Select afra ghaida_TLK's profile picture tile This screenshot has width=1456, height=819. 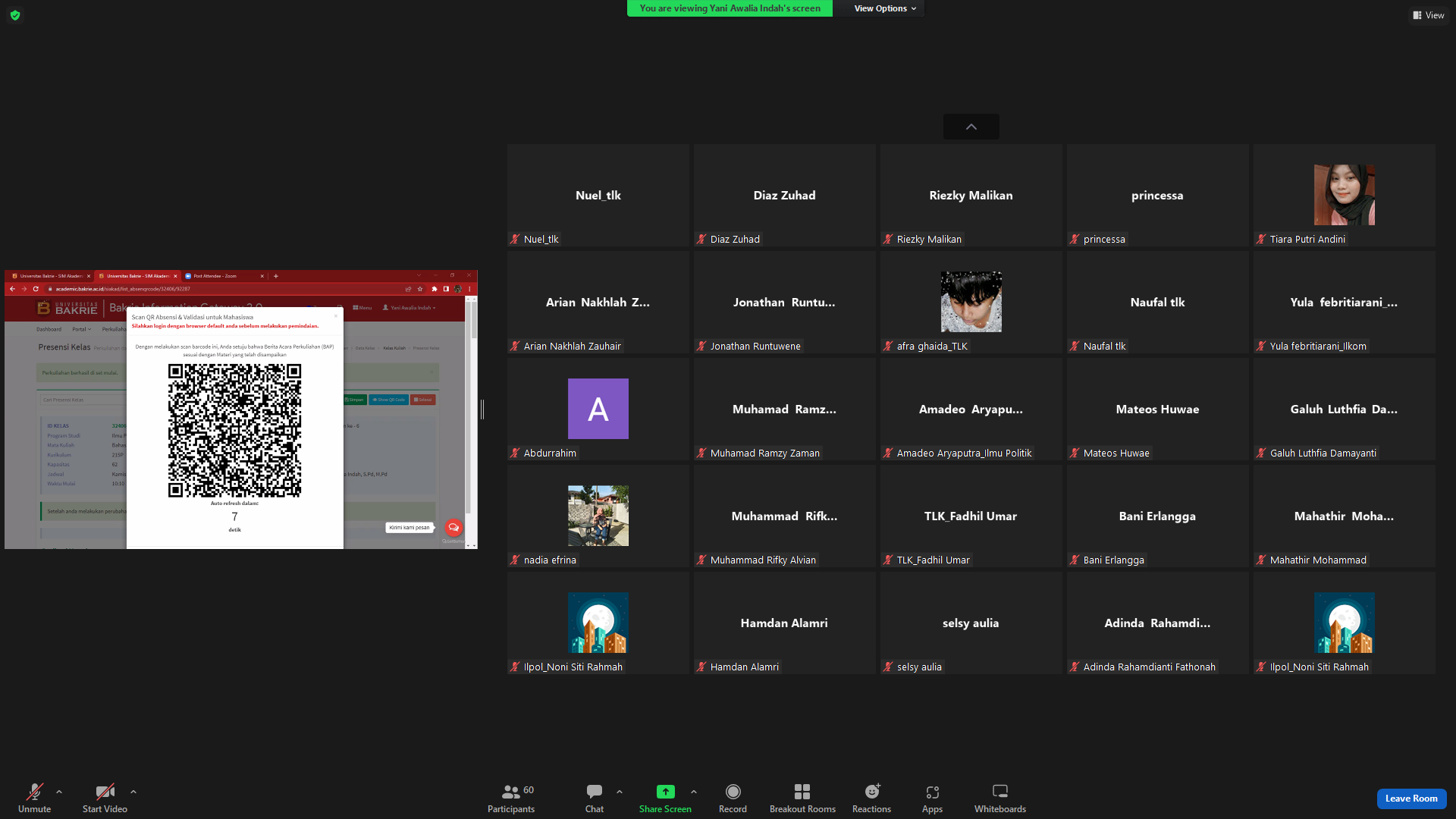971,302
